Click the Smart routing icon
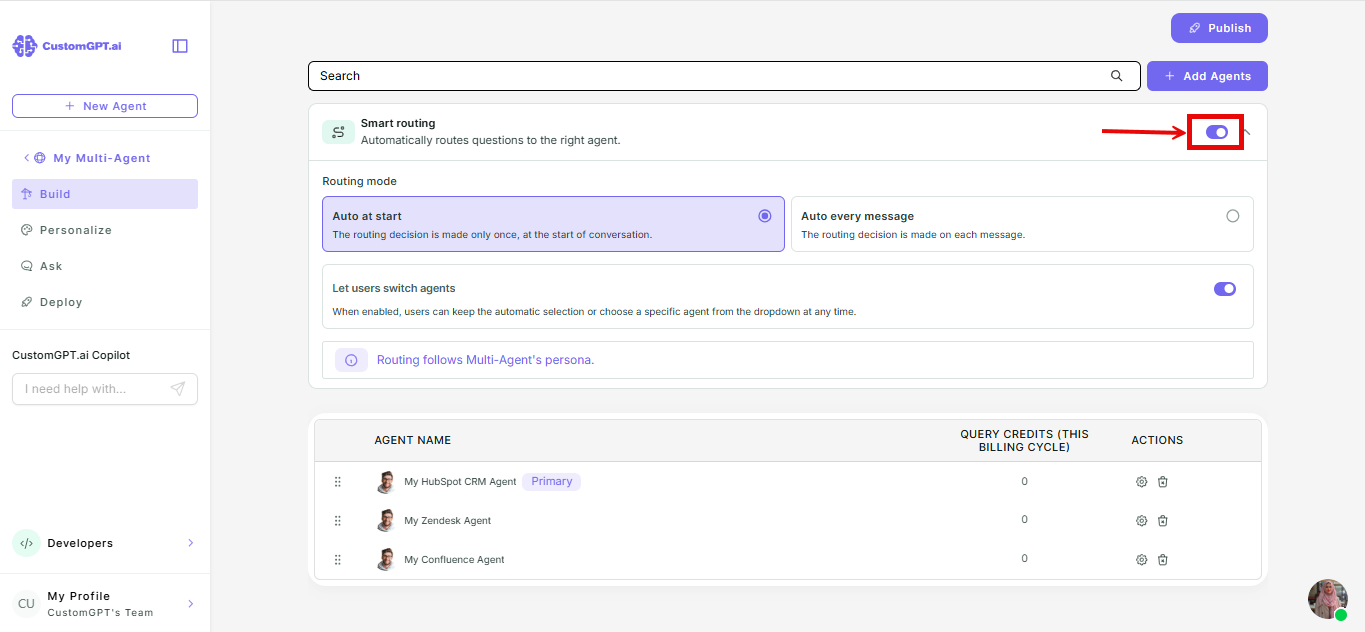 [338, 132]
